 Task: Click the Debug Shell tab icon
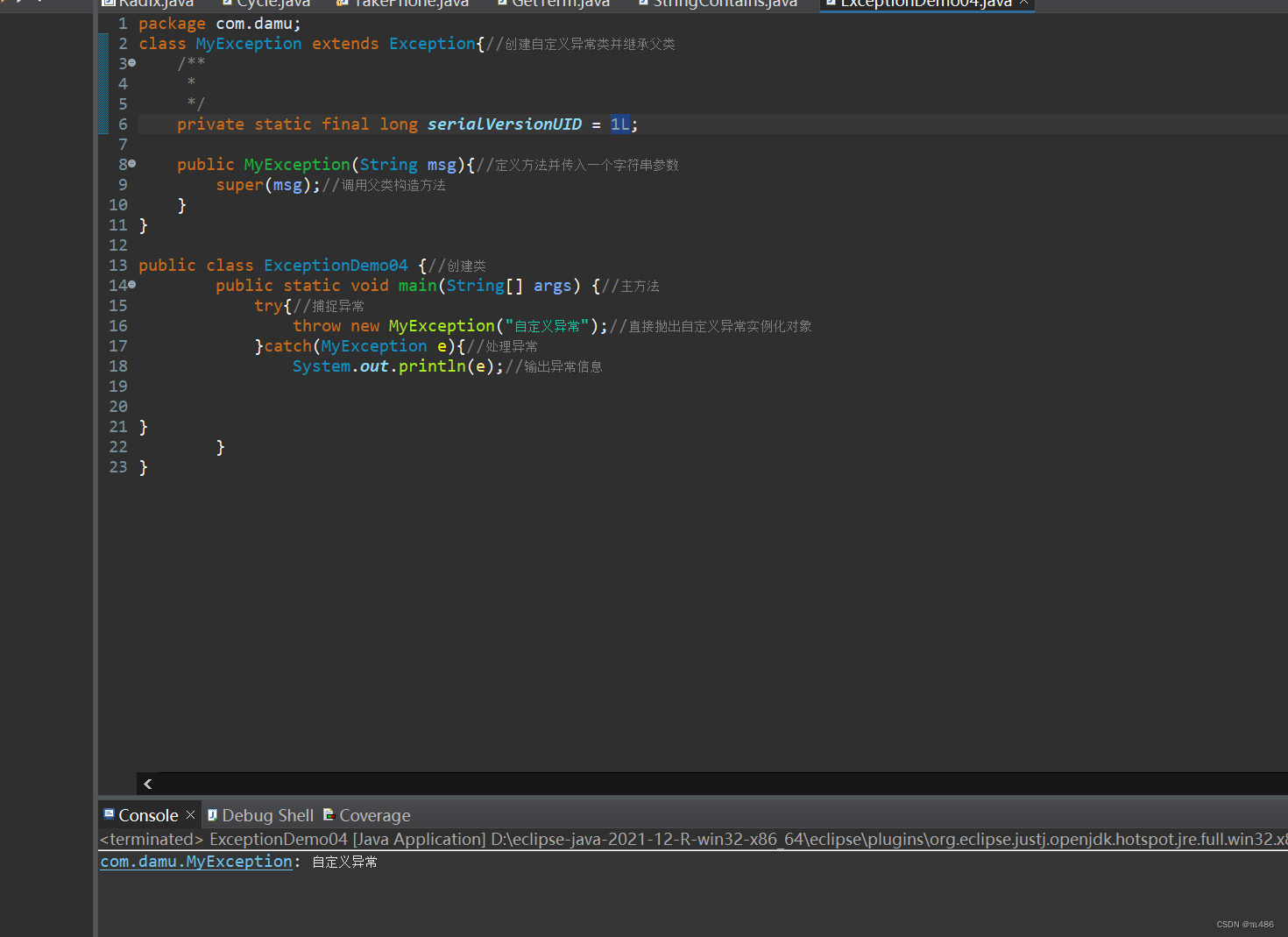click(212, 815)
